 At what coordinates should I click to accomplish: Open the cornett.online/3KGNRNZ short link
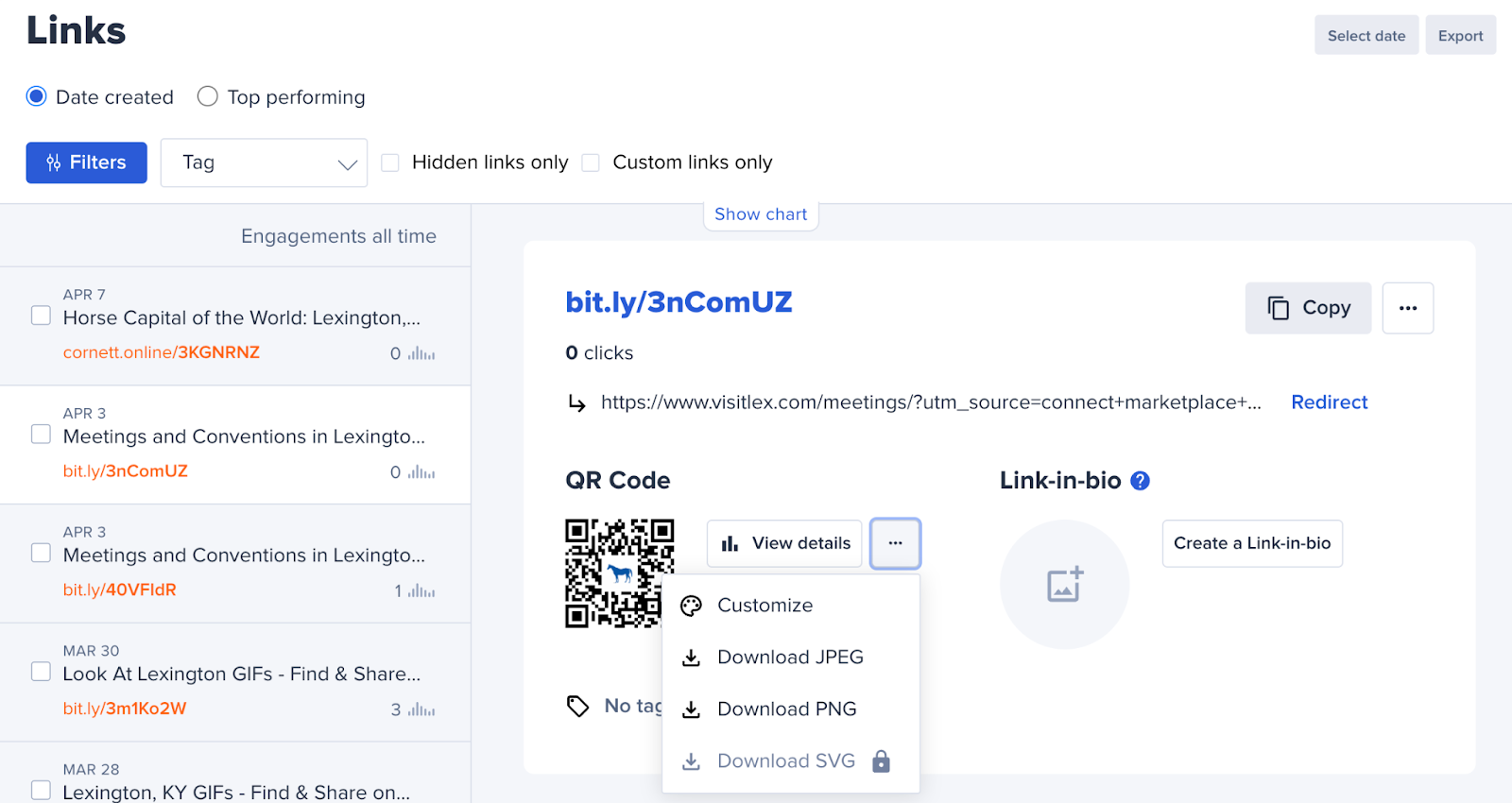(x=162, y=352)
